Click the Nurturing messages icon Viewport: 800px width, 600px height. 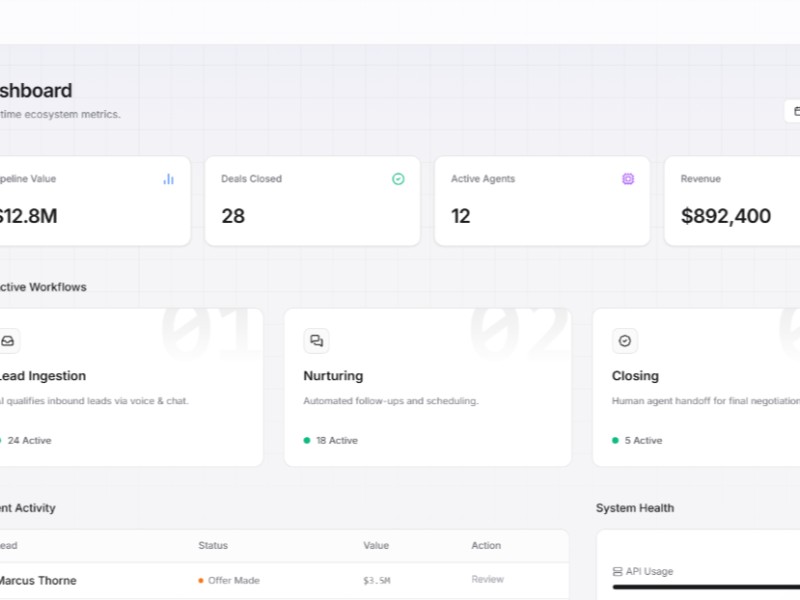point(317,341)
